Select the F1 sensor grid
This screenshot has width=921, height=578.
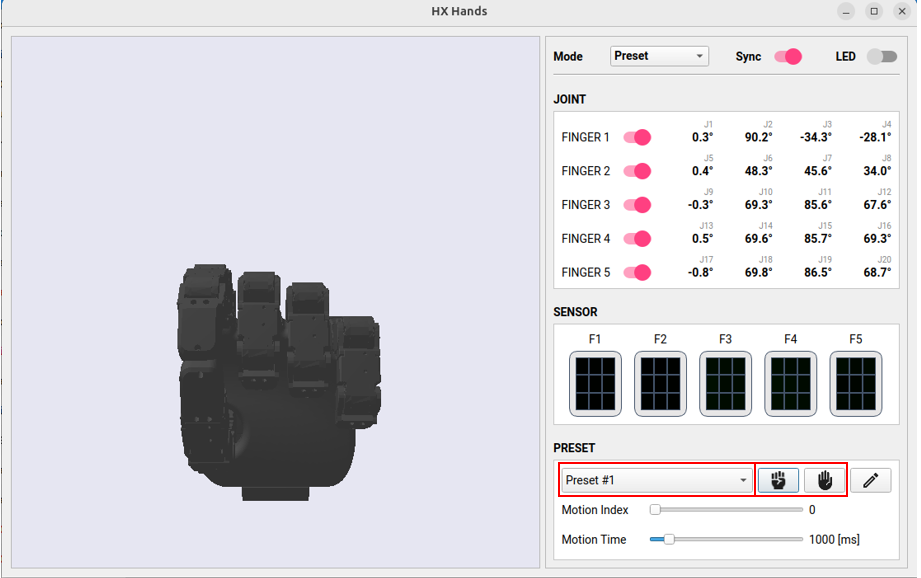(595, 384)
